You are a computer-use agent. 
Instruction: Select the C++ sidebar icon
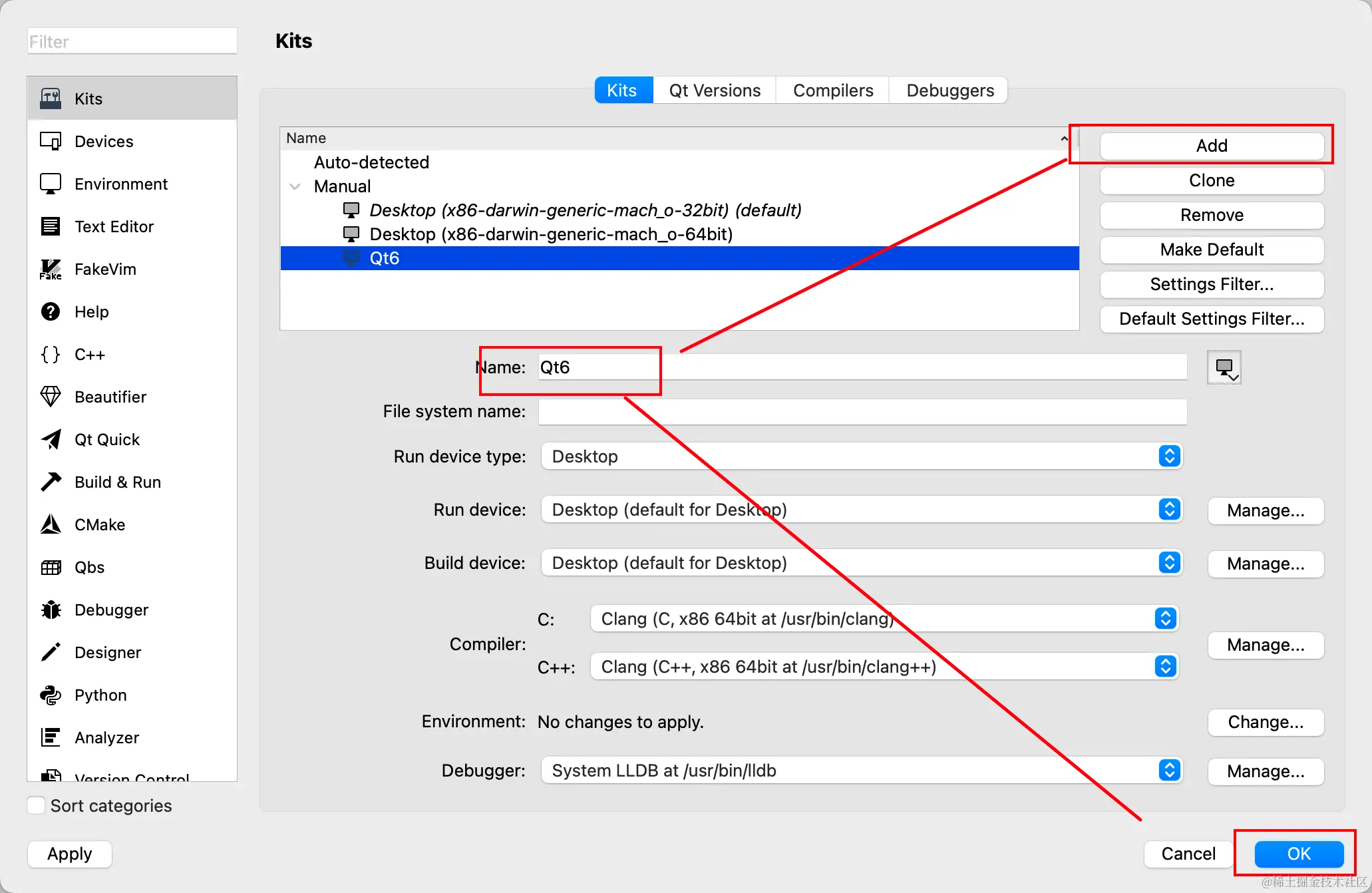49,354
